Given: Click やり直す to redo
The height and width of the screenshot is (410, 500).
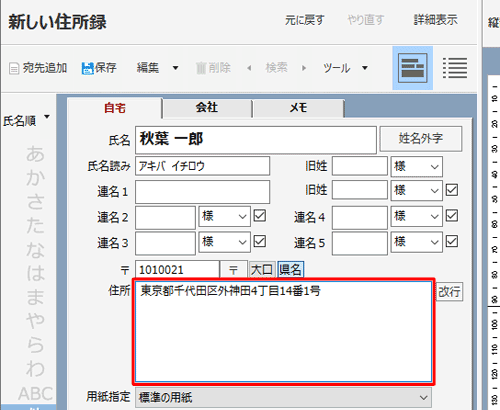Looking at the screenshot, I should tap(366, 20).
